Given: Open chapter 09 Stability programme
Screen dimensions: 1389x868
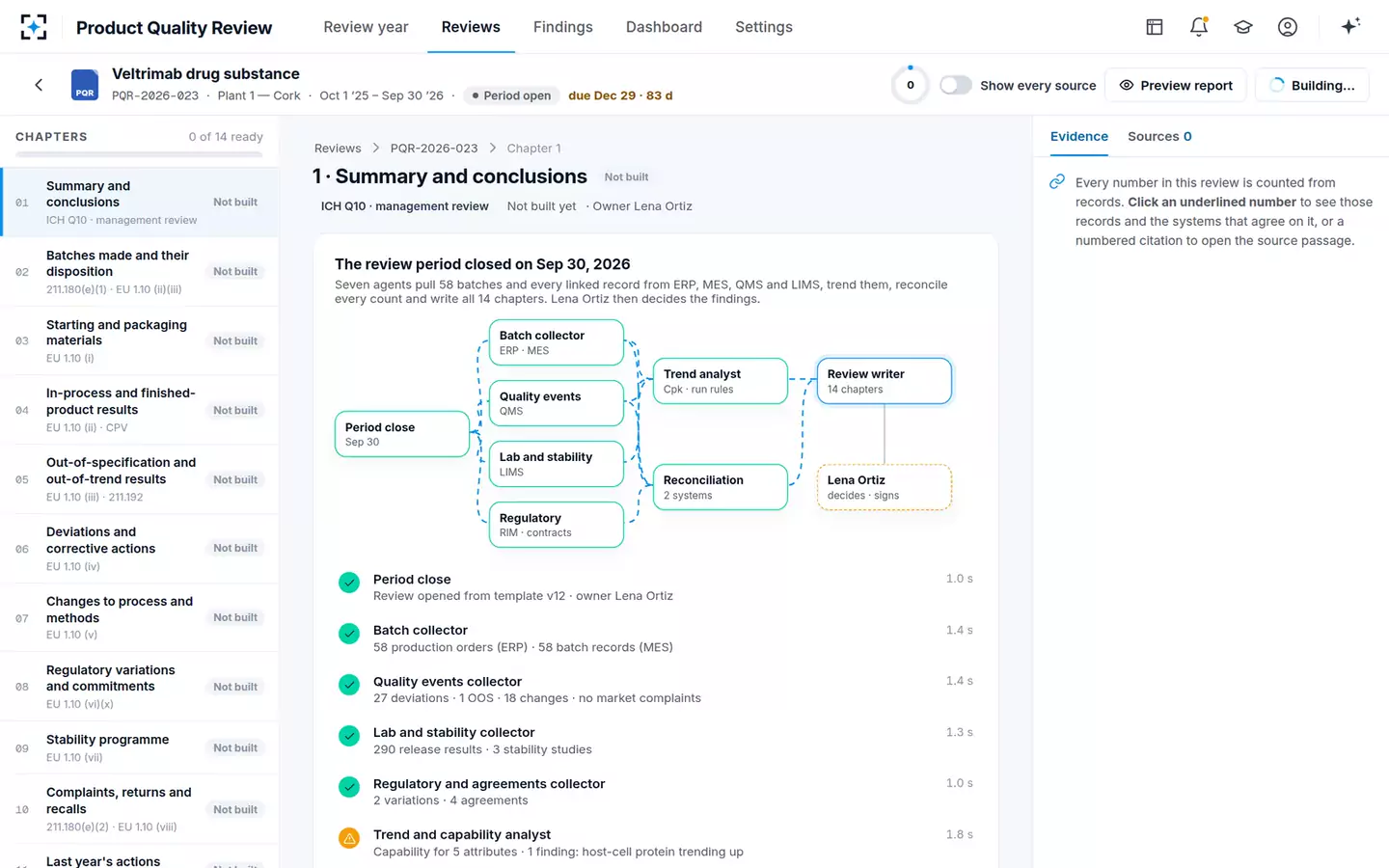Looking at the screenshot, I should tap(140, 748).
